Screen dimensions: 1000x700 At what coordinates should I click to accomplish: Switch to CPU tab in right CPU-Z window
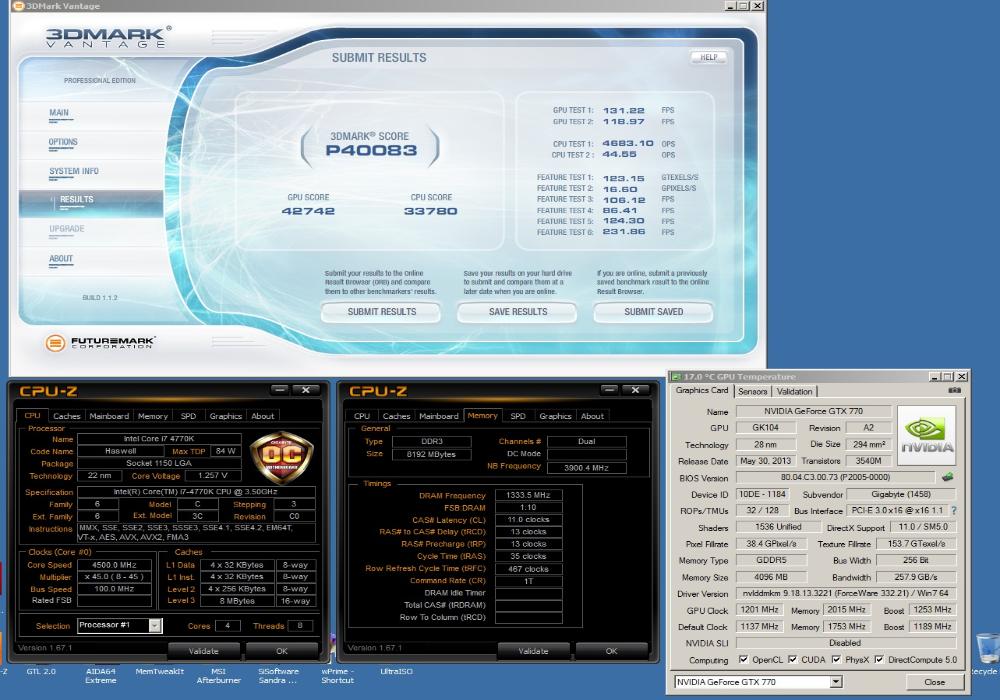pyautogui.click(x=362, y=416)
